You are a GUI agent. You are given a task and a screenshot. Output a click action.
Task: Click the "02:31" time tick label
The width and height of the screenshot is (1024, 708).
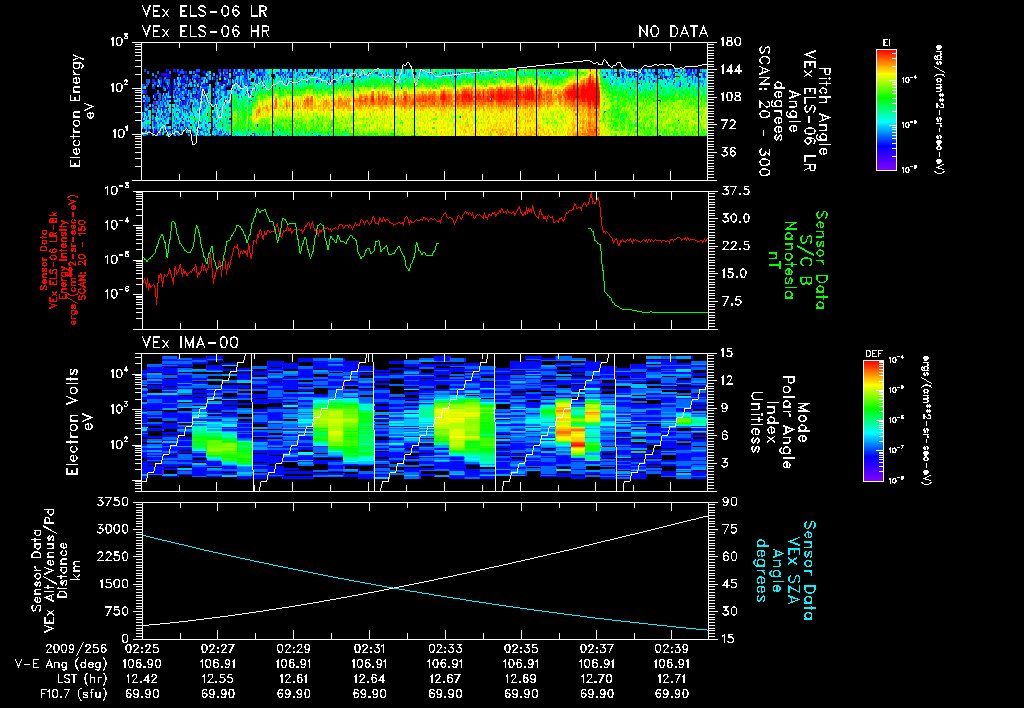click(x=369, y=649)
